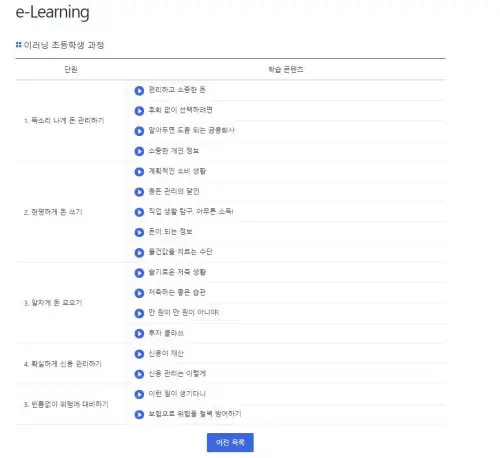Click the e-Learning page title
Viewport: 500px width, 458px height.
click(52, 12)
